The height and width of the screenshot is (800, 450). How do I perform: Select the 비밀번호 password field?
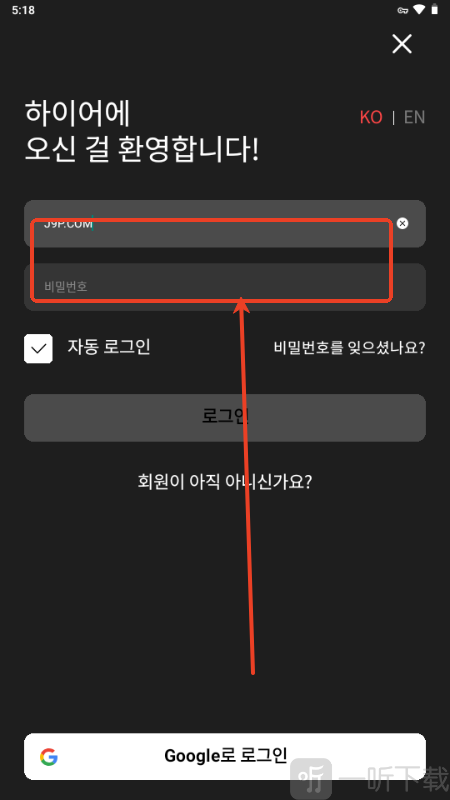click(x=225, y=287)
